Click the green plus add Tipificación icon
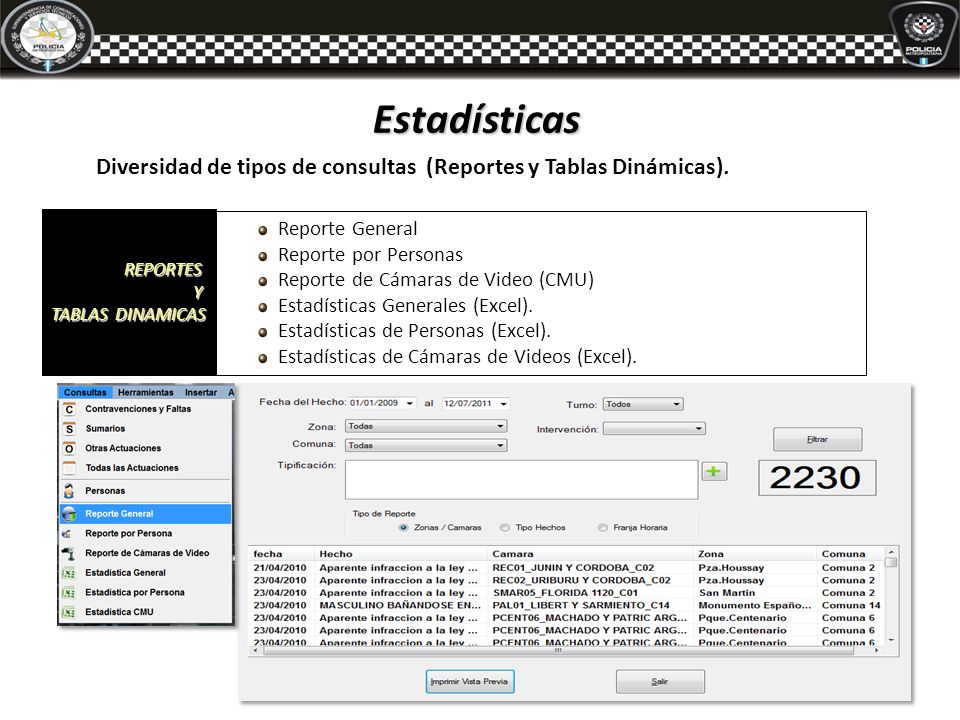This screenshot has width=960, height=720. tap(714, 471)
